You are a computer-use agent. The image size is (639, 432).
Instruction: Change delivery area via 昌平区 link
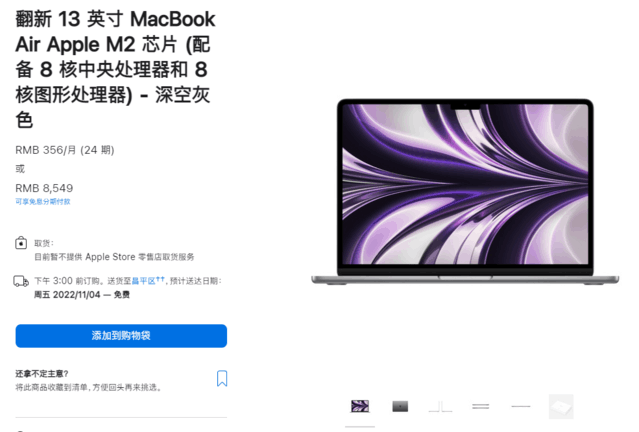[143, 281]
